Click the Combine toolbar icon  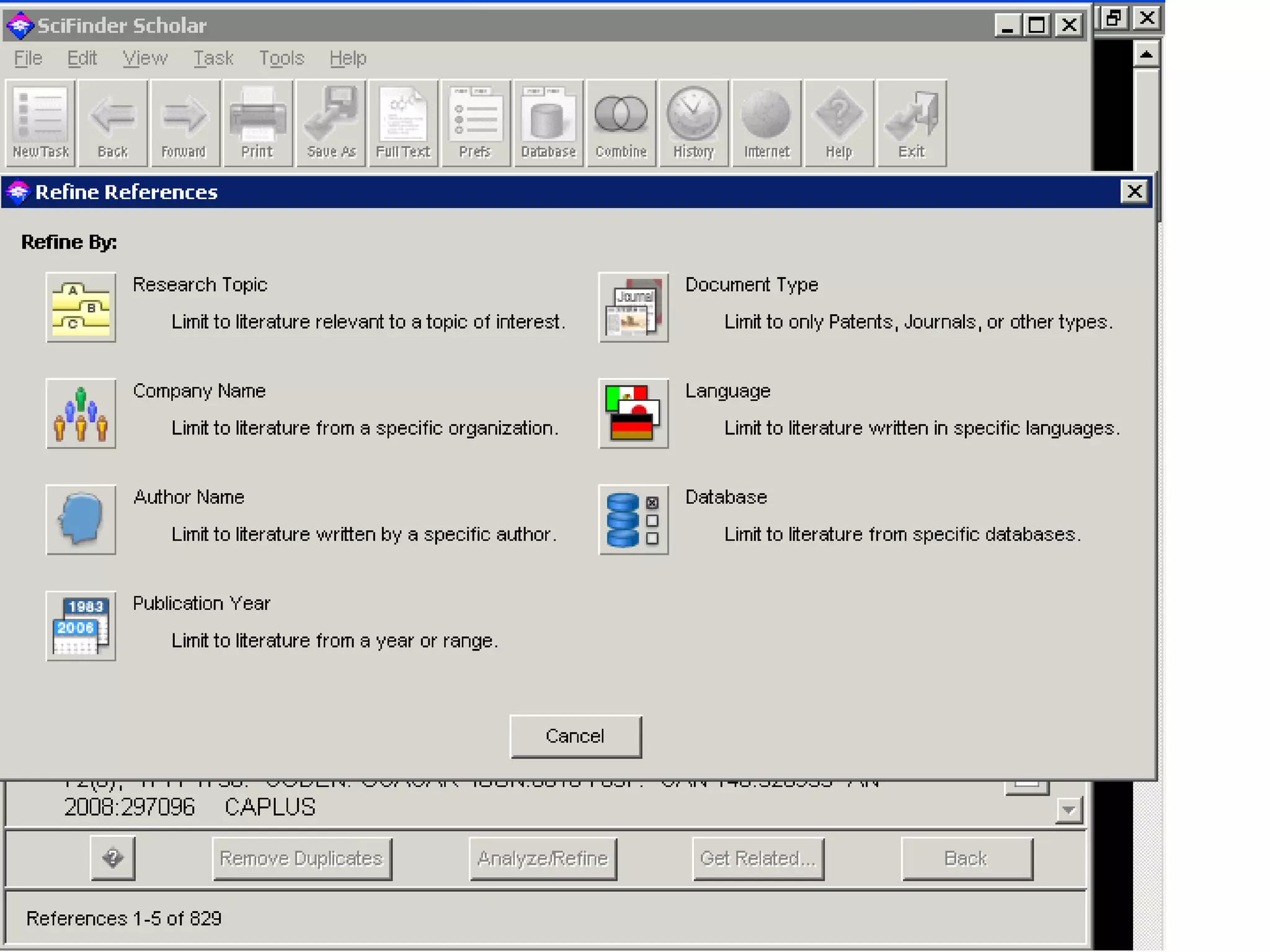621,123
